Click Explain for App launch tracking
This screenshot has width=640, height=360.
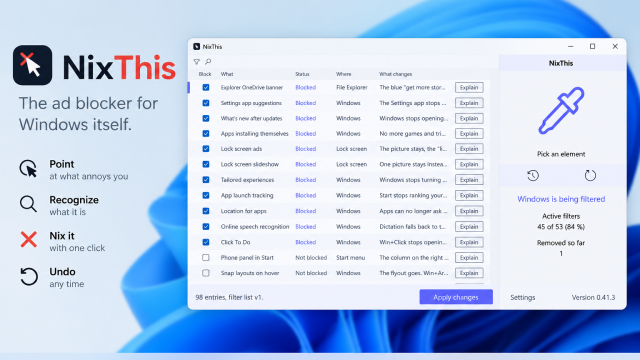(x=469, y=195)
